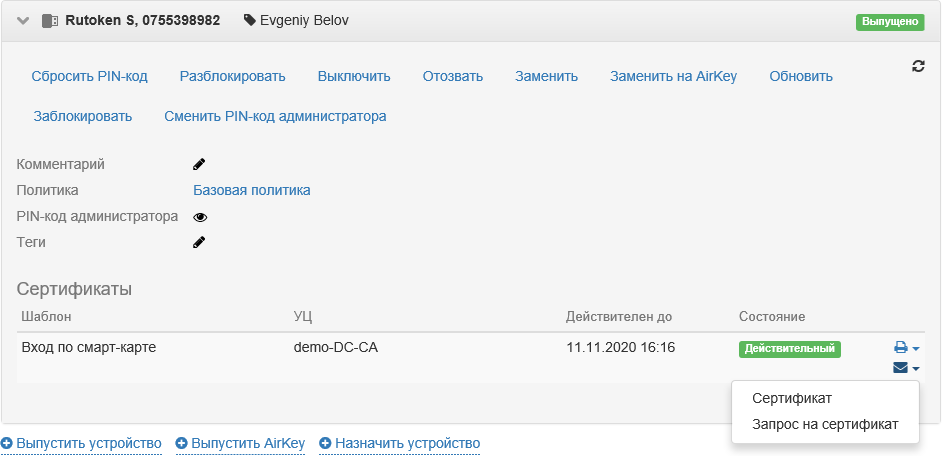This screenshot has width=942, height=456.
Task: Click the envelope icon in the certificate row
Action: pos(900,368)
